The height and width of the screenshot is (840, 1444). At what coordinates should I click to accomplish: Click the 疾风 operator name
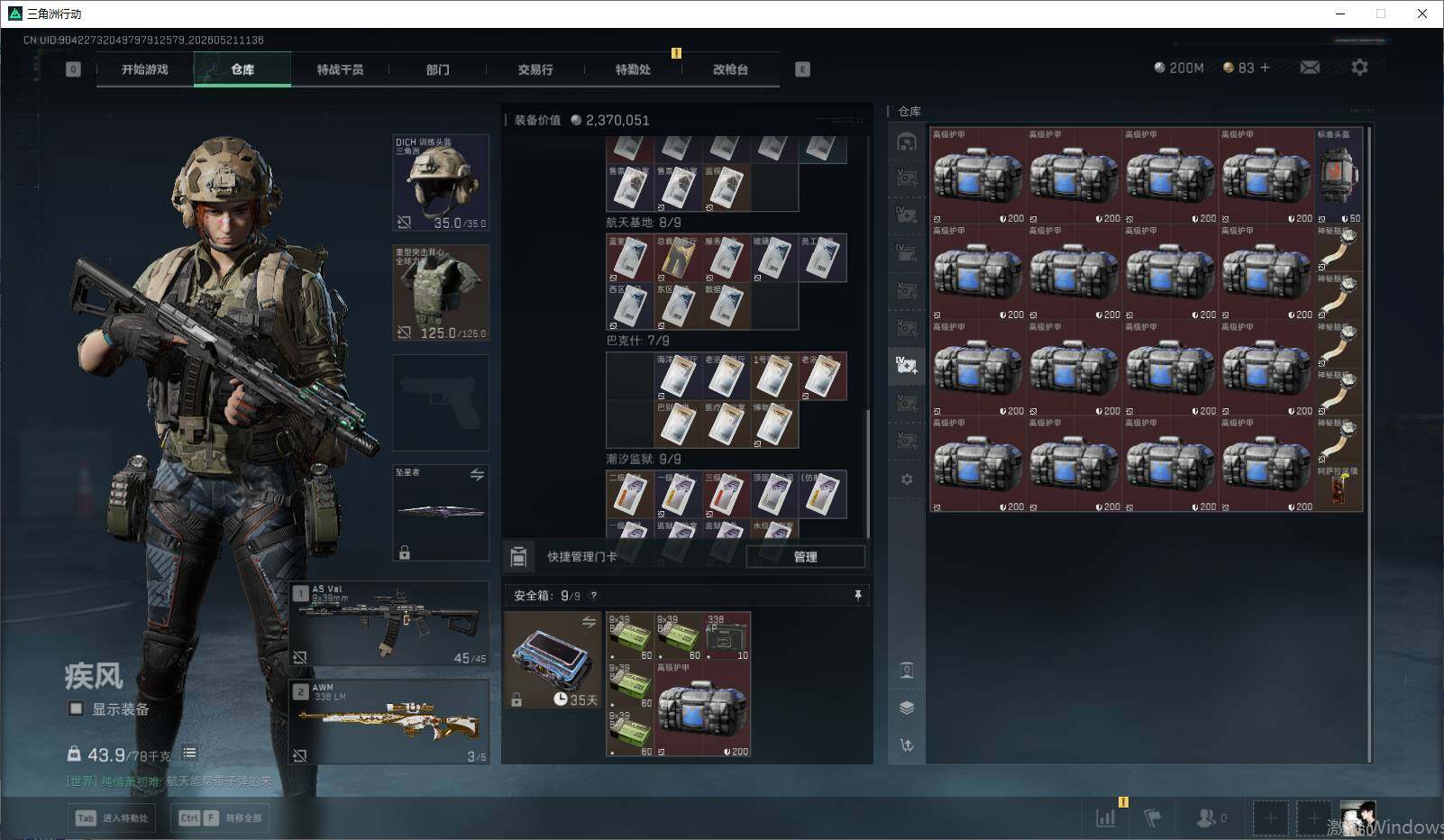click(x=94, y=676)
